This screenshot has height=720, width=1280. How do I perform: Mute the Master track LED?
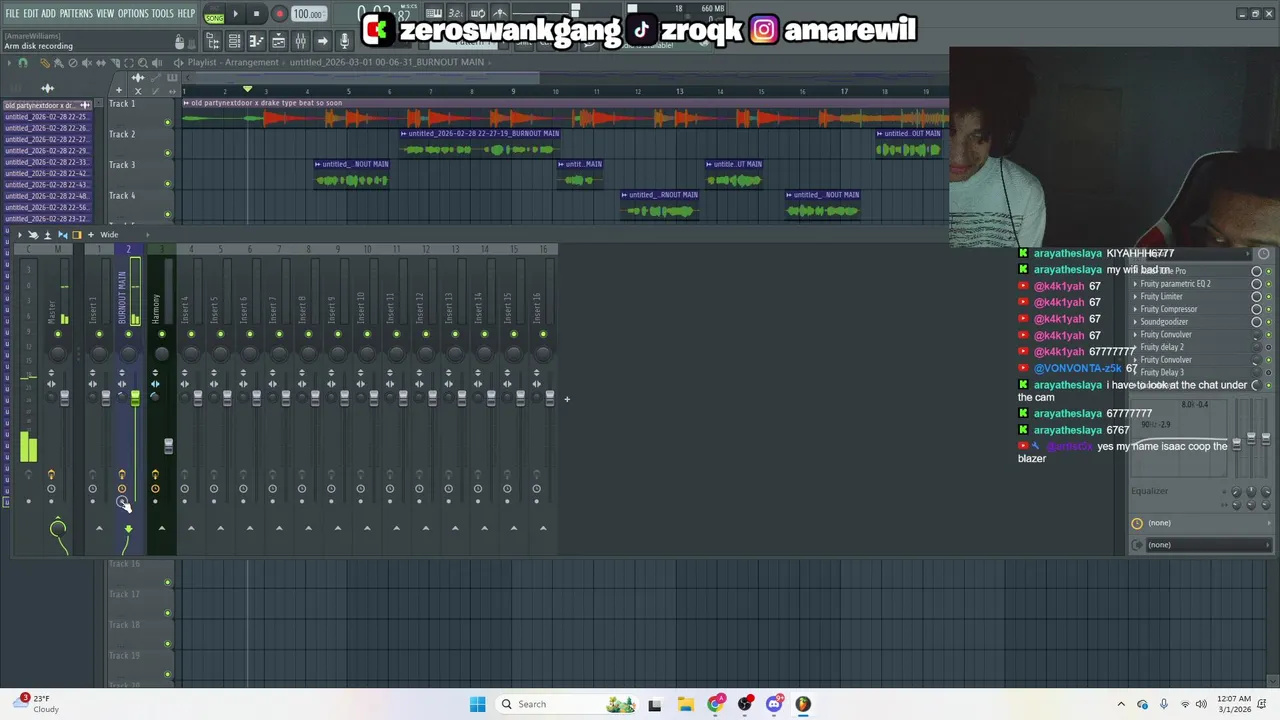point(58,334)
